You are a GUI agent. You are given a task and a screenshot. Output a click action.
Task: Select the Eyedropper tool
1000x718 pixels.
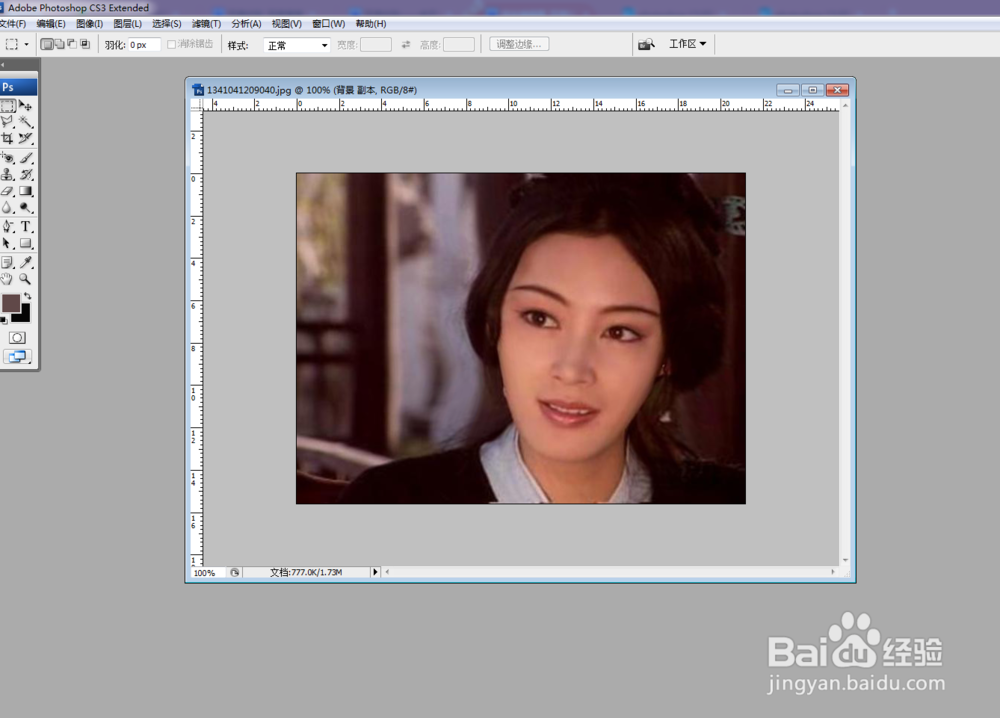pyautogui.click(x=26, y=263)
